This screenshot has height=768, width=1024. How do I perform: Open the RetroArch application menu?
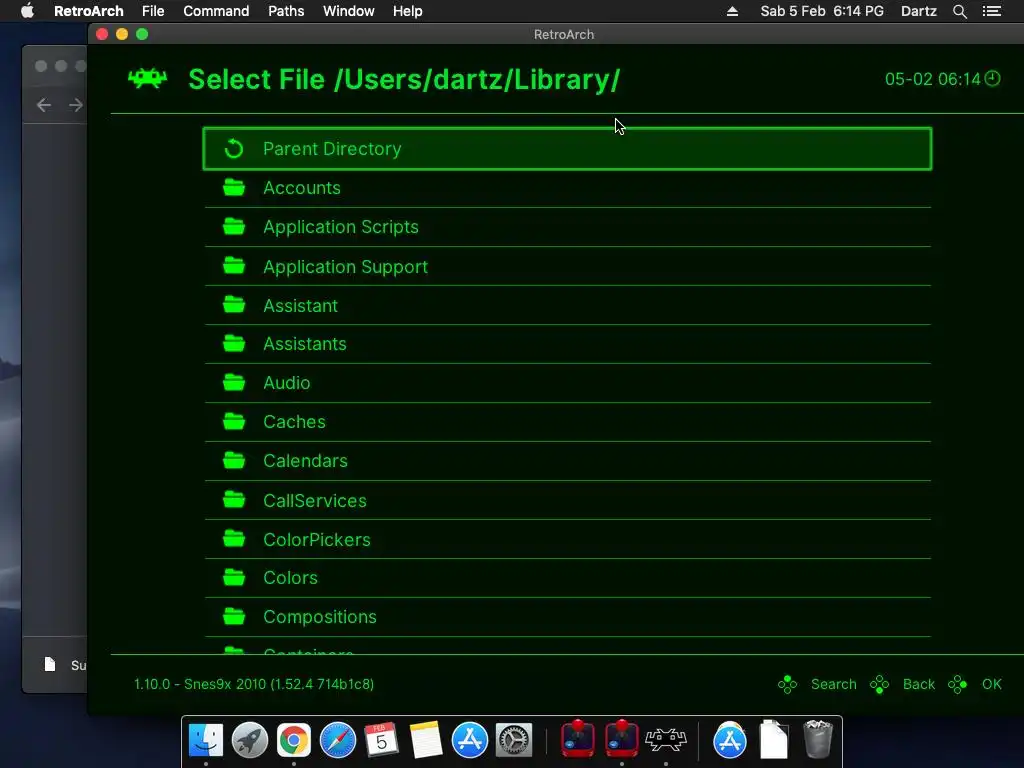point(89,11)
